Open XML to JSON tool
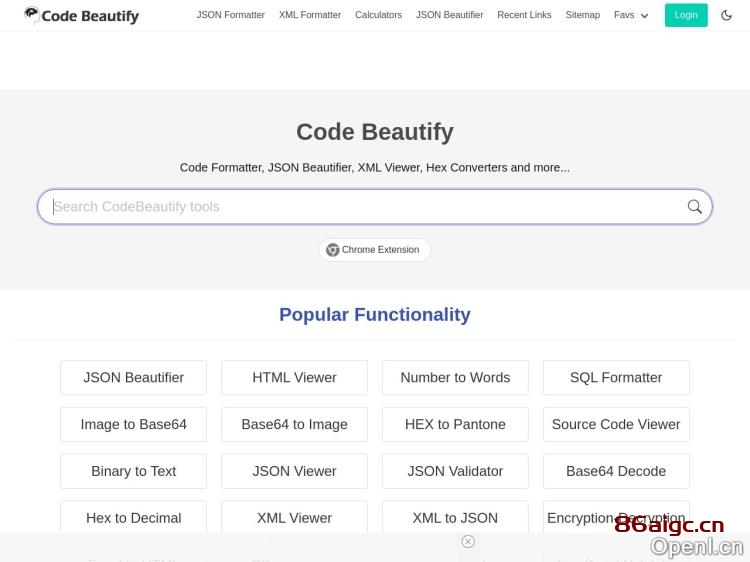 [x=455, y=518]
